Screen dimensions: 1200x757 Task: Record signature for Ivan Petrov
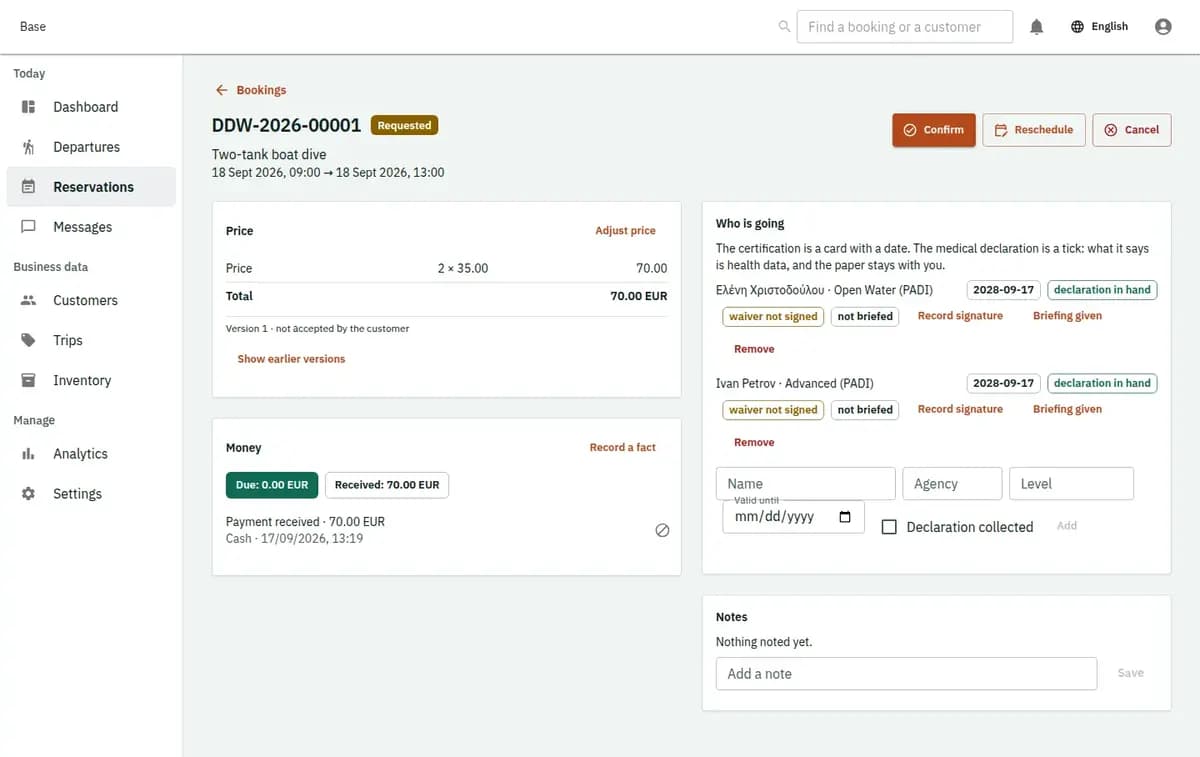click(960, 409)
